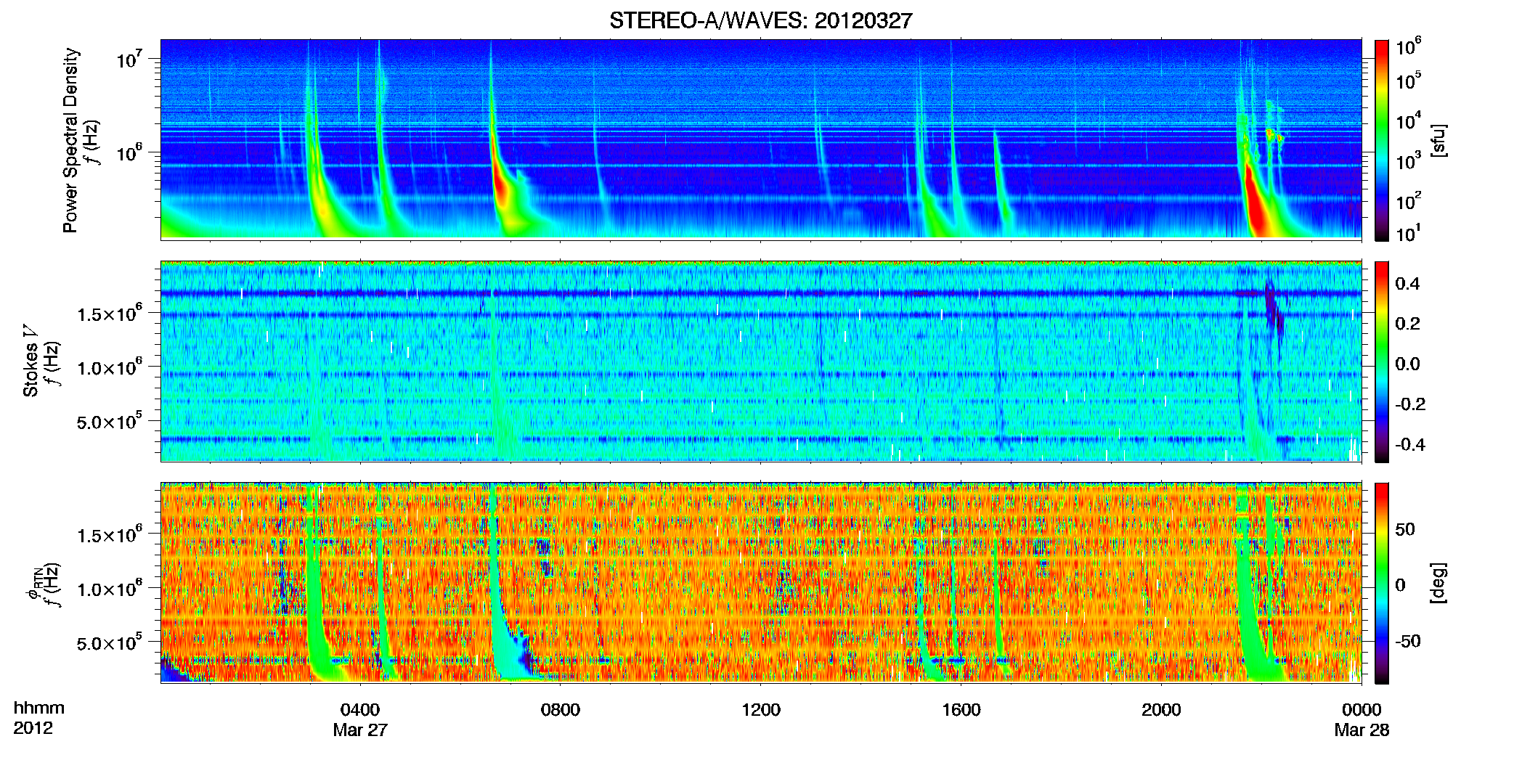Click the 2012 year label

[33, 728]
